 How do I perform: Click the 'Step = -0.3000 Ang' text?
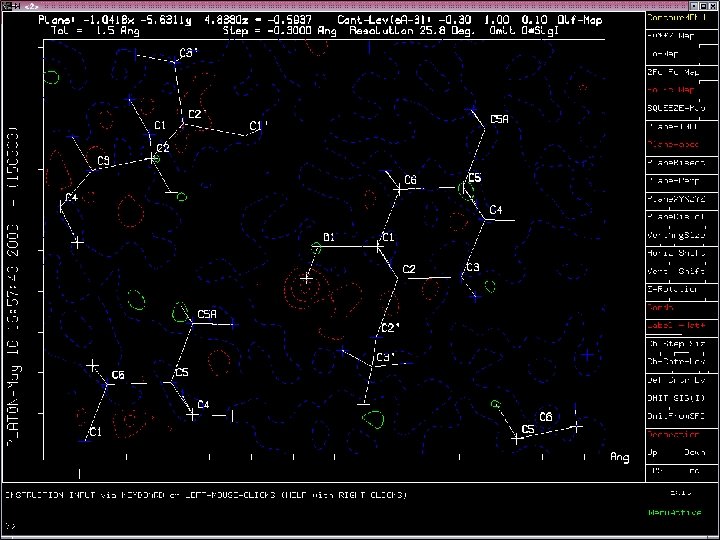pos(280,31)
